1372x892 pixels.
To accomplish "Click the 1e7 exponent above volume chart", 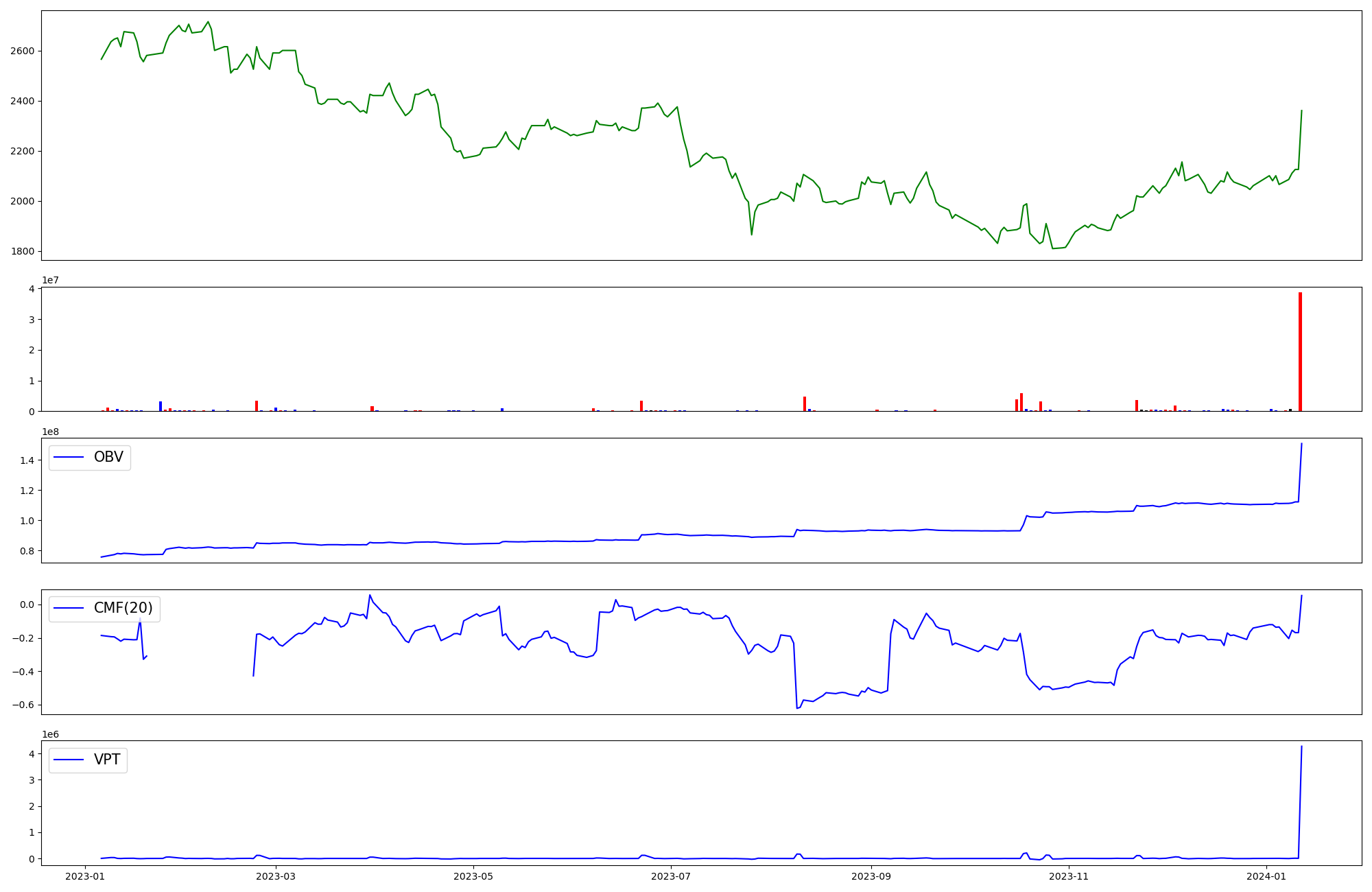I will click(x=50, y=280).
